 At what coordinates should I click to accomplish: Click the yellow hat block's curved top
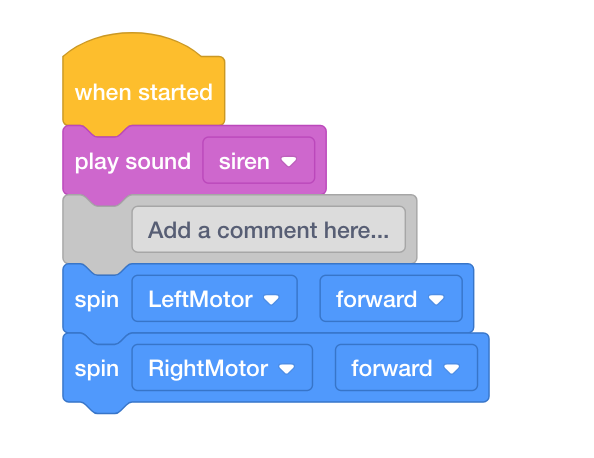pos(133,44)
